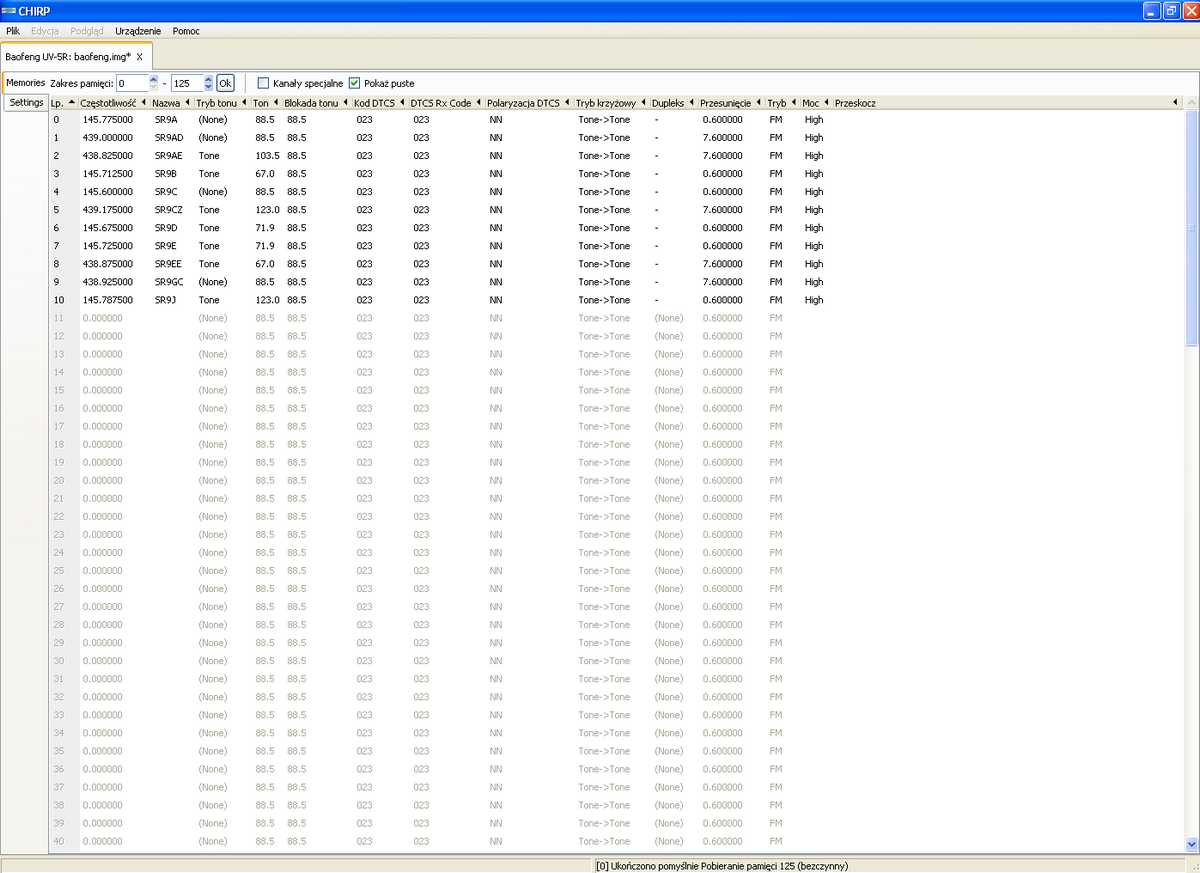Select the frequency cell 145.775000
The height and width of the screenshot is (873, 1200).
point(107,120)
